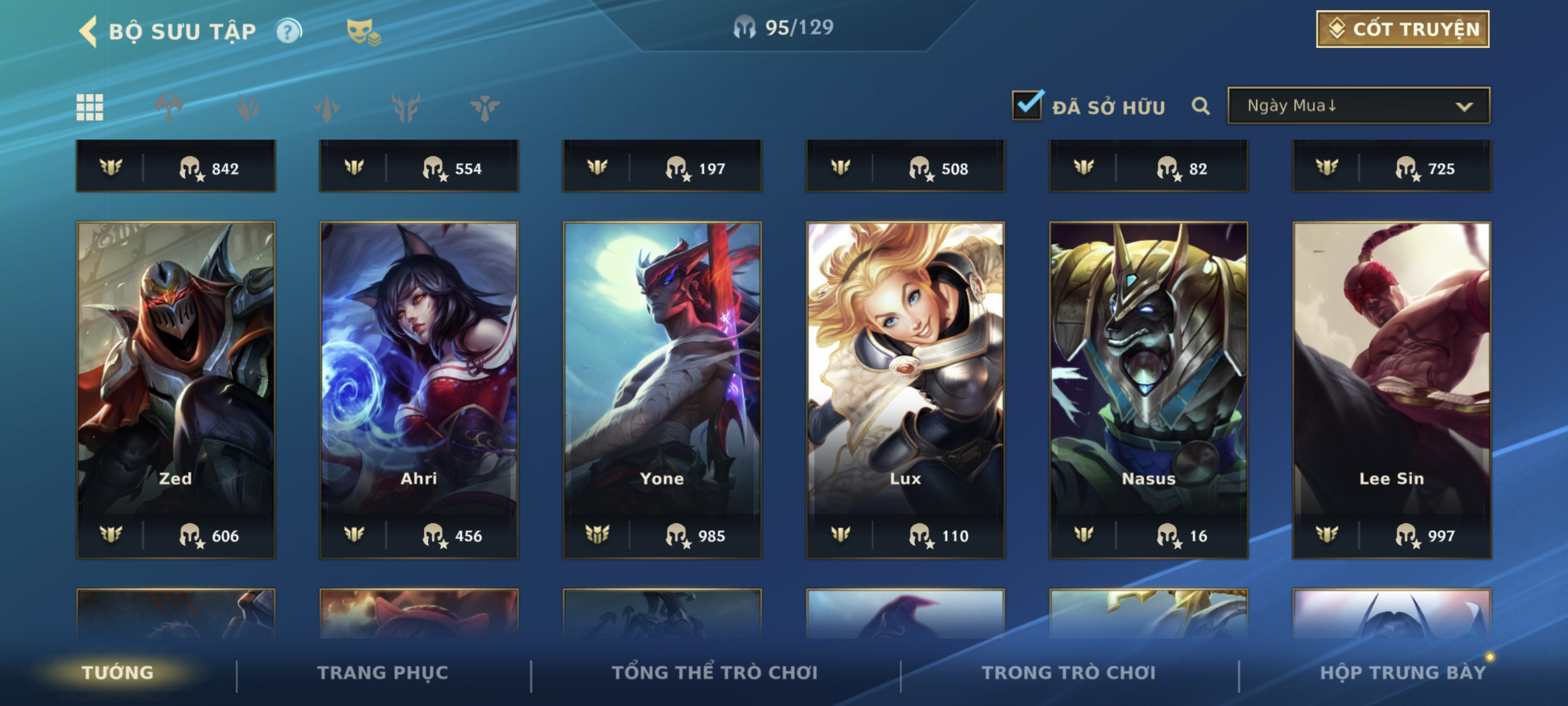Image resolution: width=1568 pixels, height=706 pixels.
Task: Filter champions by the second role icon
Action: 248,107
